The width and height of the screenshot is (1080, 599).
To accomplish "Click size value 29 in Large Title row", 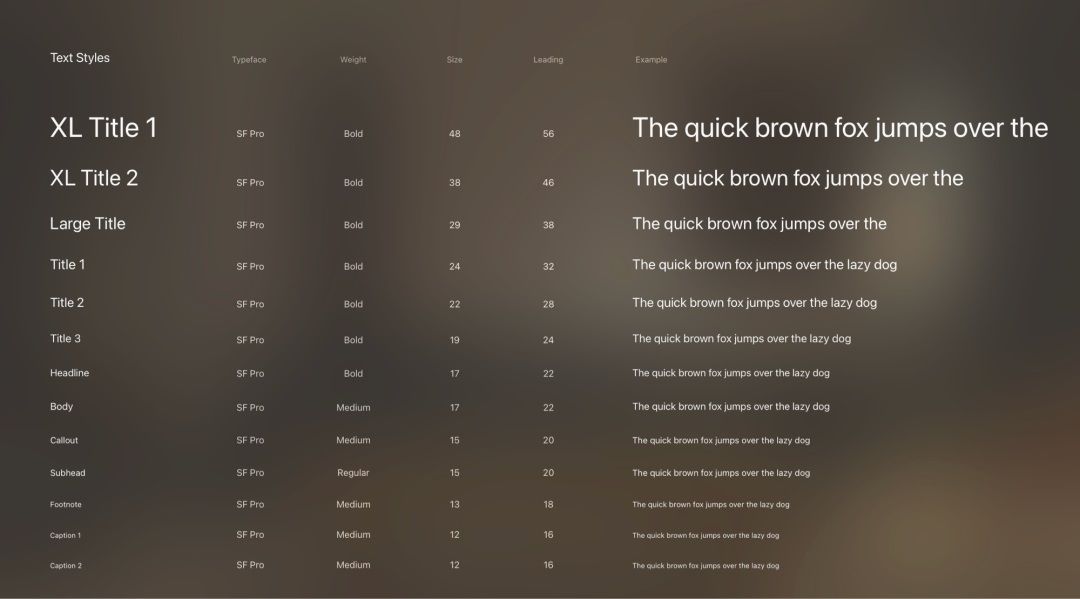I will [455, 224].
